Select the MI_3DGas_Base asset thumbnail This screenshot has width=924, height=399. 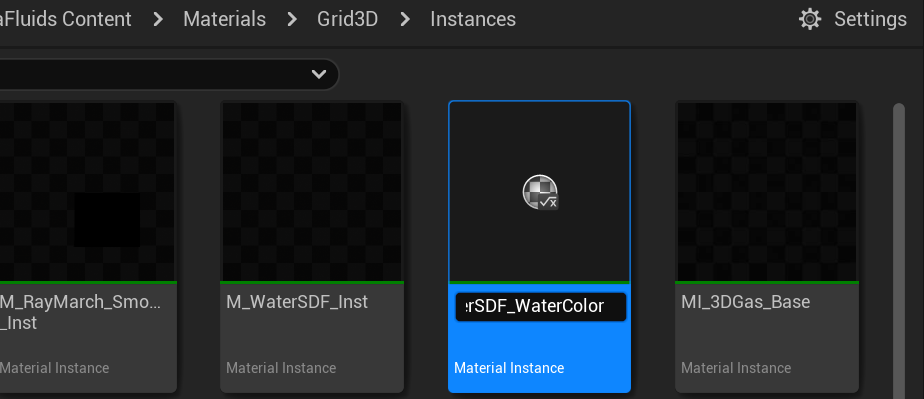click(767, 192)
